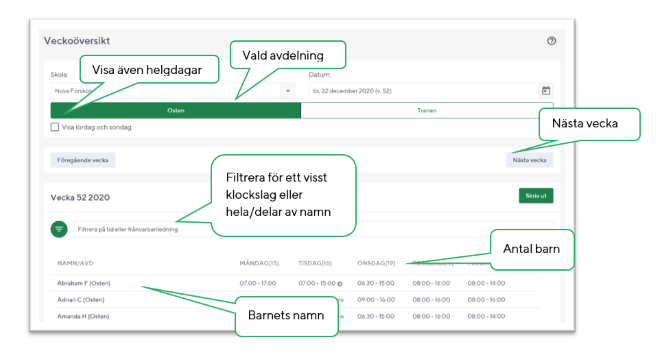Click the green Skriv ut button
The image size is (656, 364).
point(536,196)
